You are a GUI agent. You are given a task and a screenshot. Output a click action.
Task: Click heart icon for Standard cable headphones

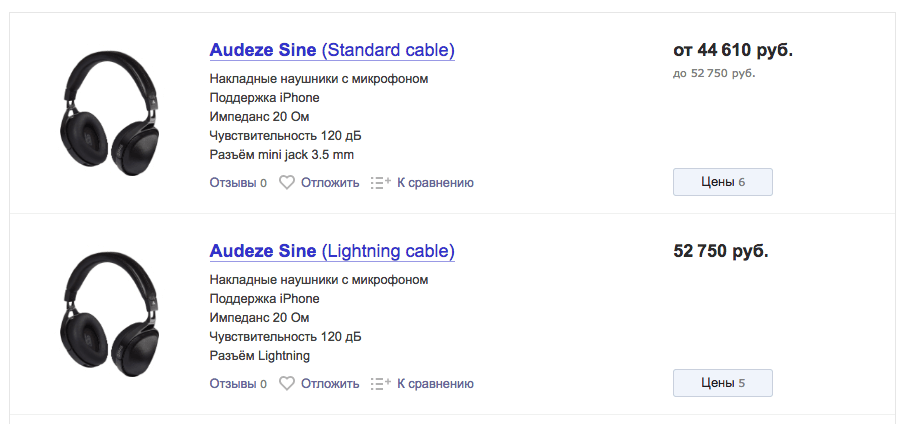point(287,183)
